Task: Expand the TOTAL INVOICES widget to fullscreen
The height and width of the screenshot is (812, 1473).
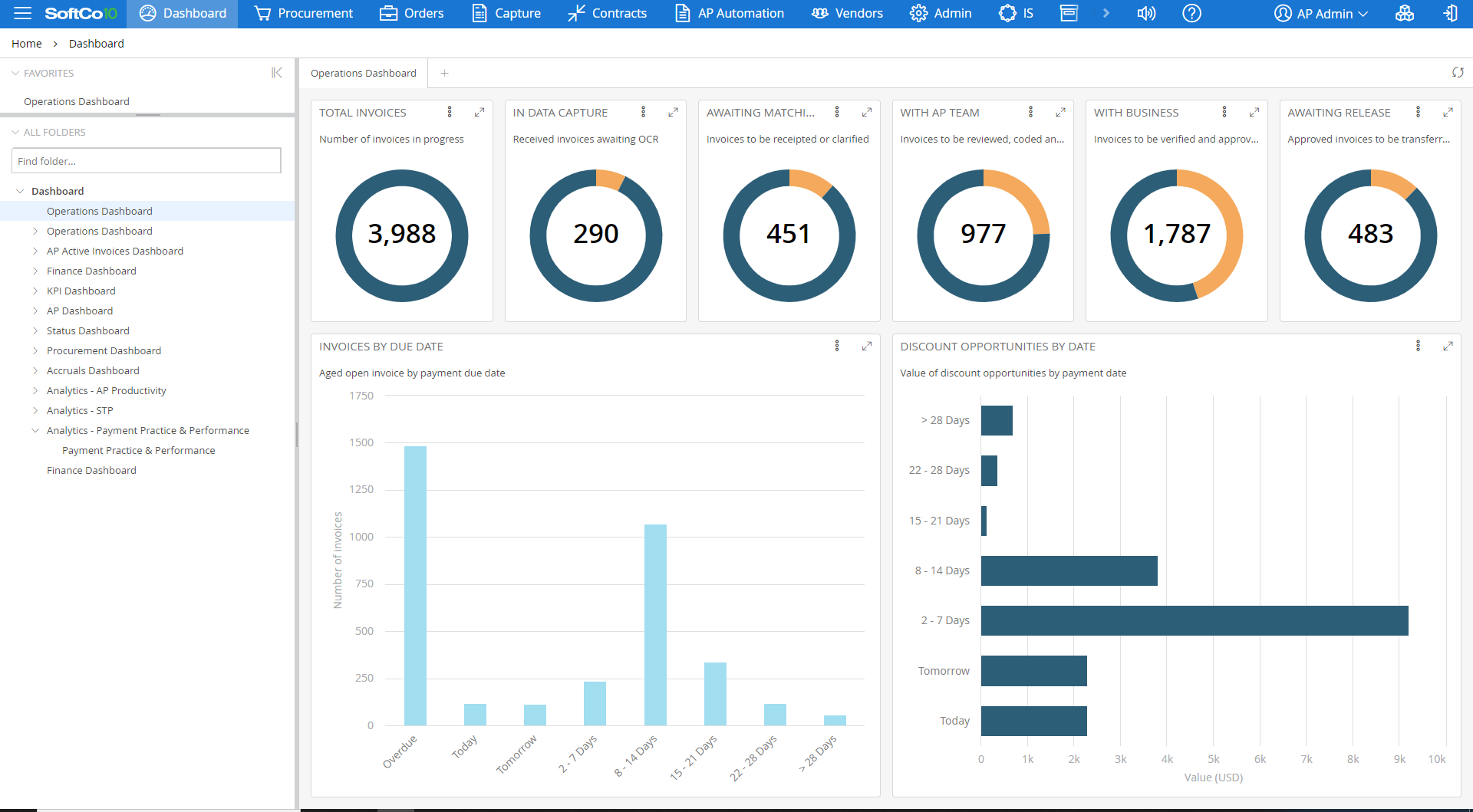Action: click(479, 111)
